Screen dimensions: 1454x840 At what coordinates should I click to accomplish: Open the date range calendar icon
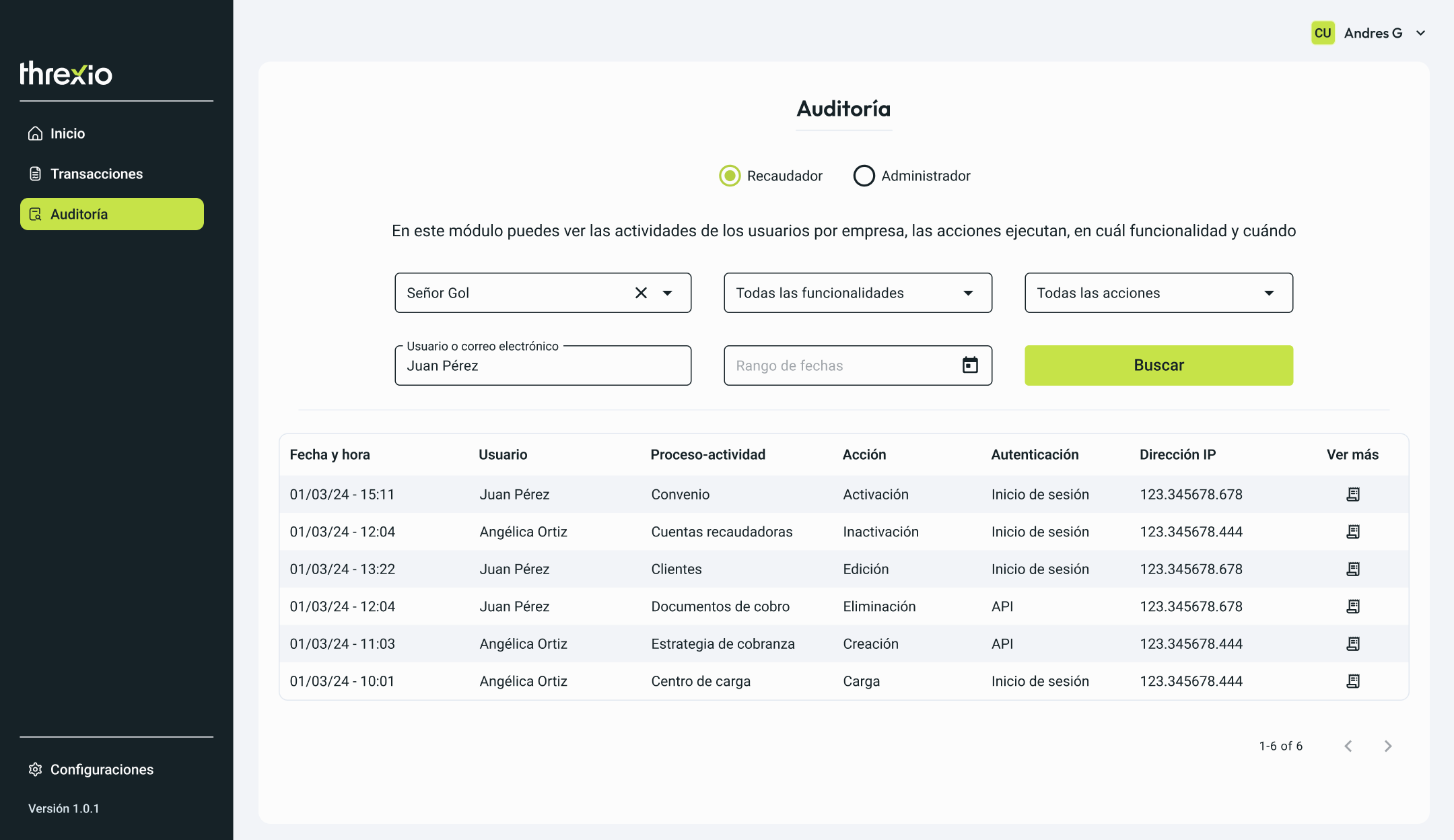click(x=970, y=365)
